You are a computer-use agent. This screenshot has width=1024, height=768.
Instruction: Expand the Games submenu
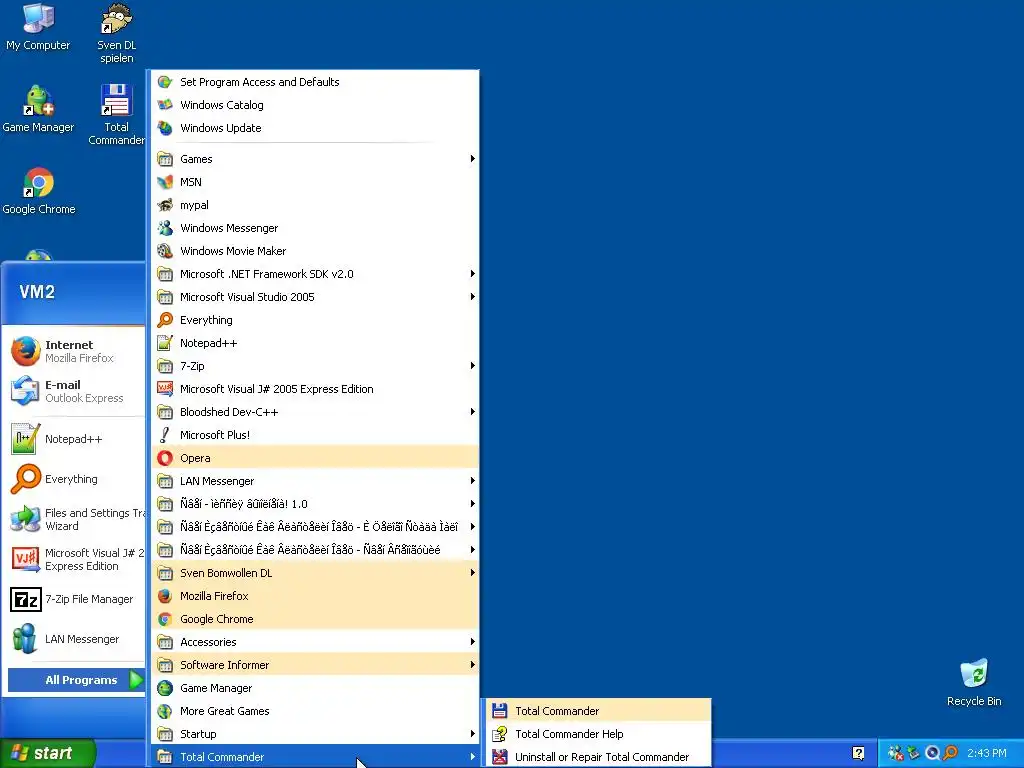point(315,159)
